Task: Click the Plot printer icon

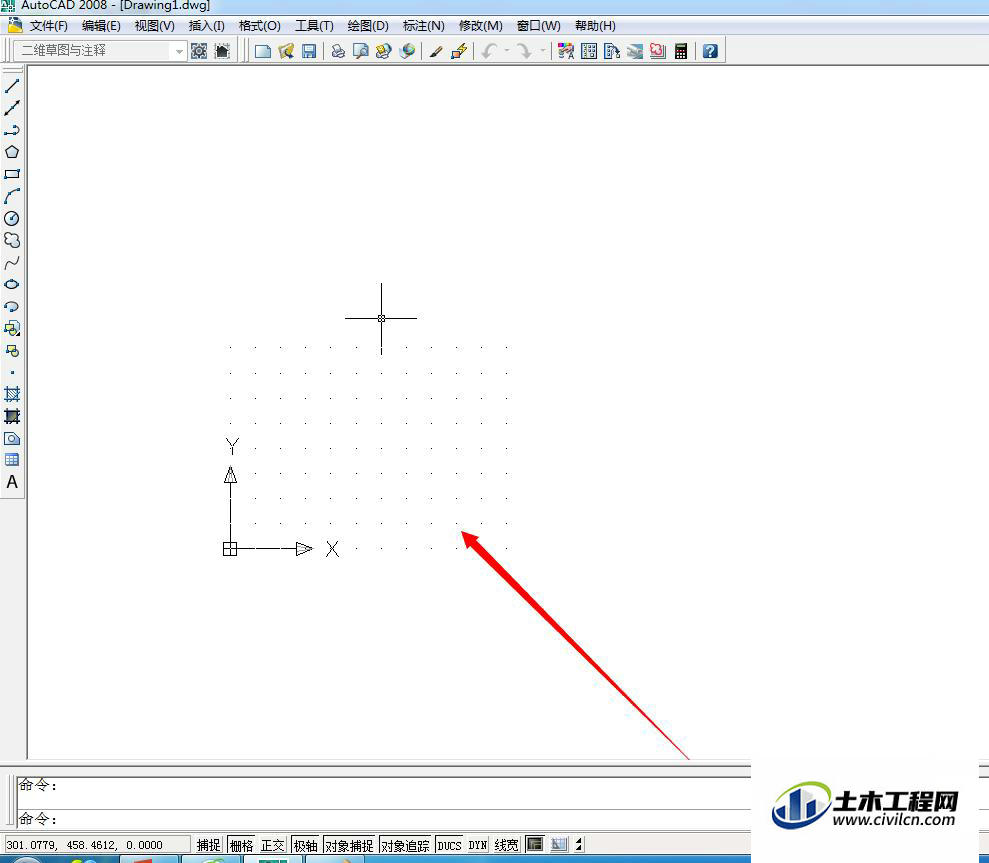Action: click(338, 51)
